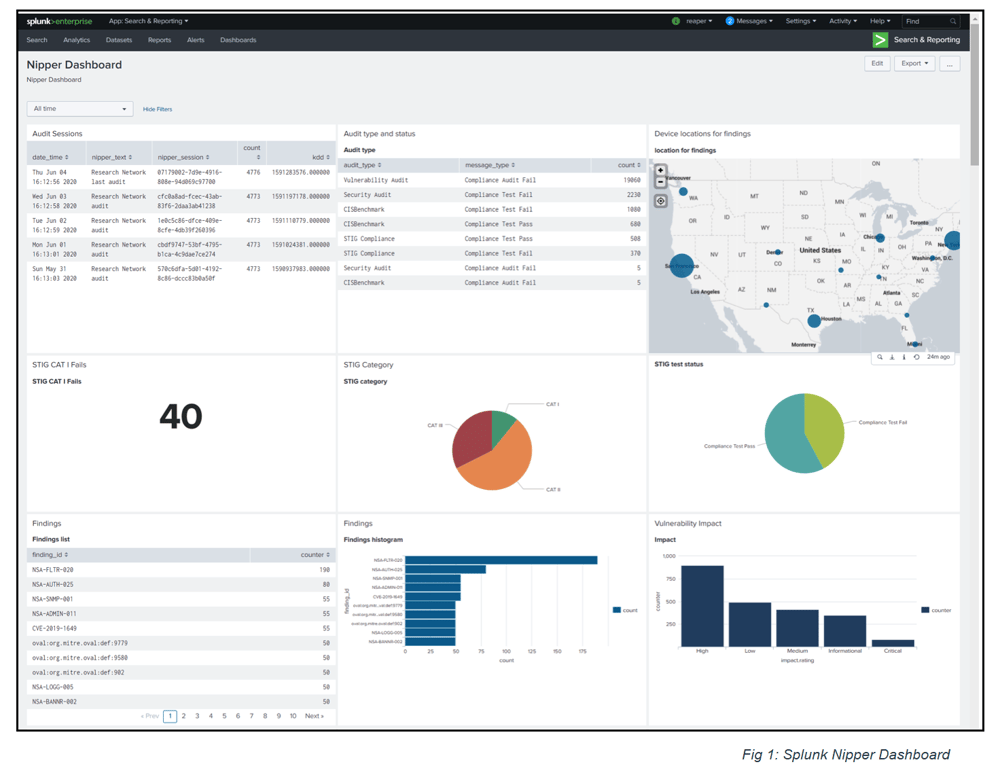Screen dimensions: 1000x773
Task: Zoom in on the device locations map
Action: tap(660, 170)
